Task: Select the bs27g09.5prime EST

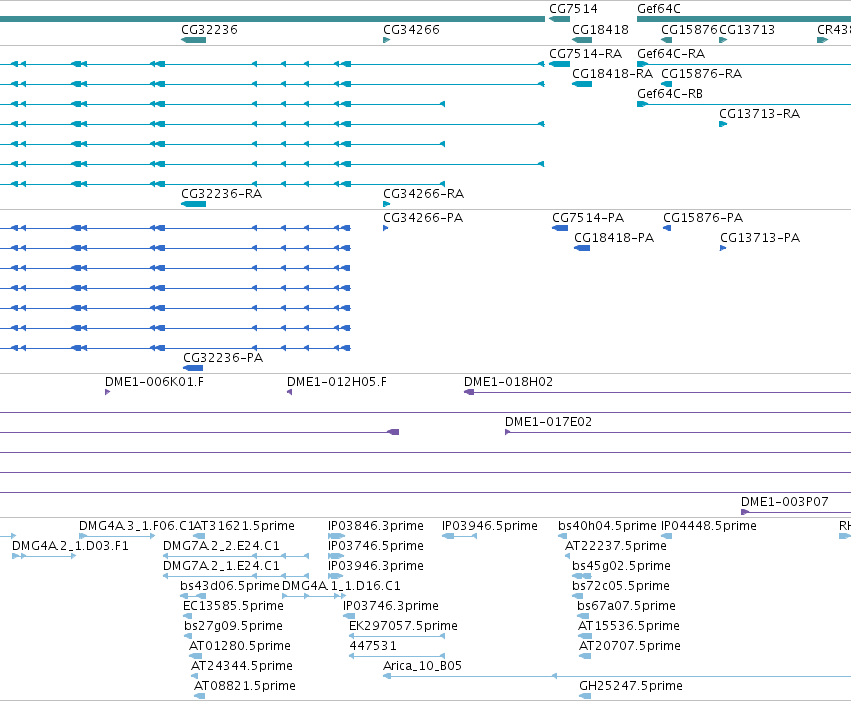Action: [188, 636]
